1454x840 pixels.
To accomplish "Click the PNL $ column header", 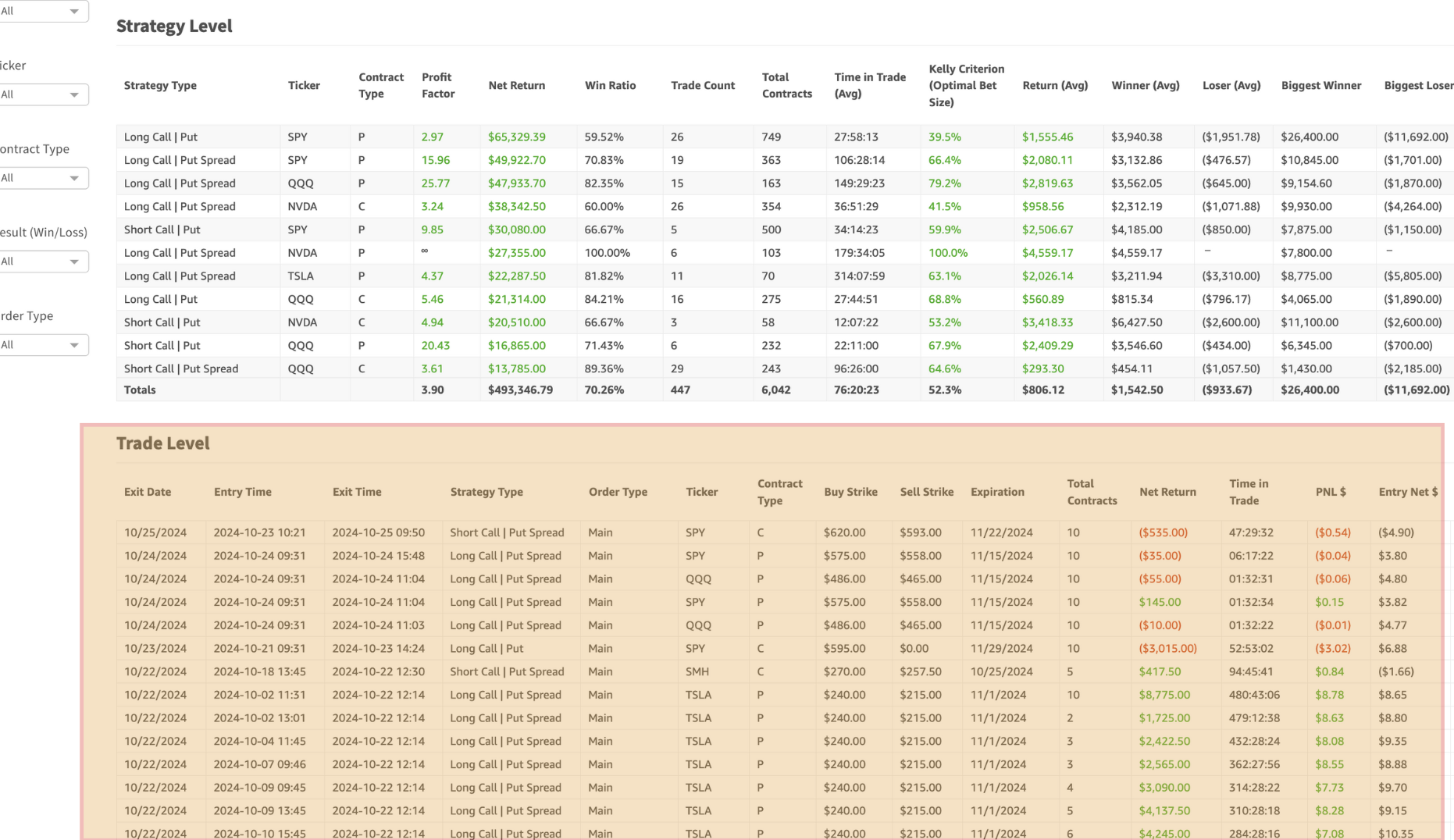I will pos(1331,492).
